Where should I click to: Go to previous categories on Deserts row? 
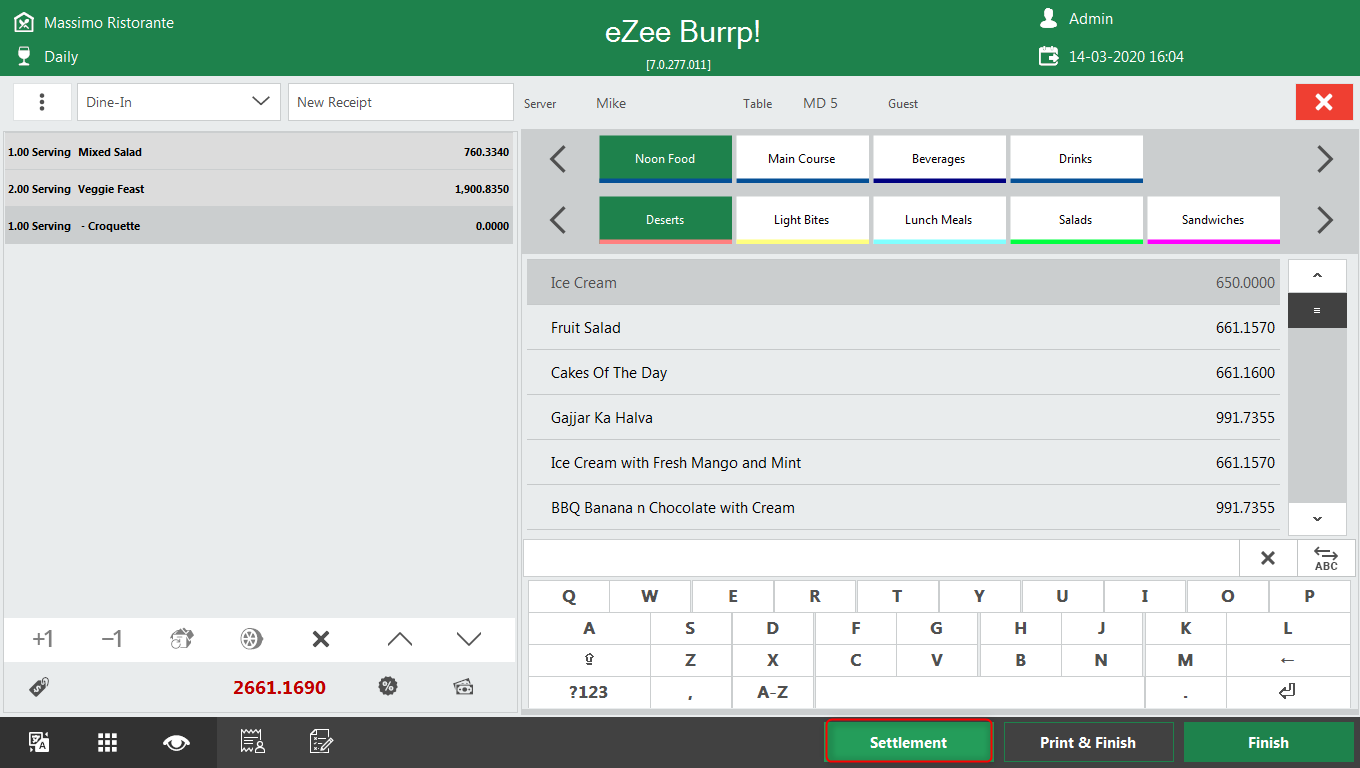(558, 220)
